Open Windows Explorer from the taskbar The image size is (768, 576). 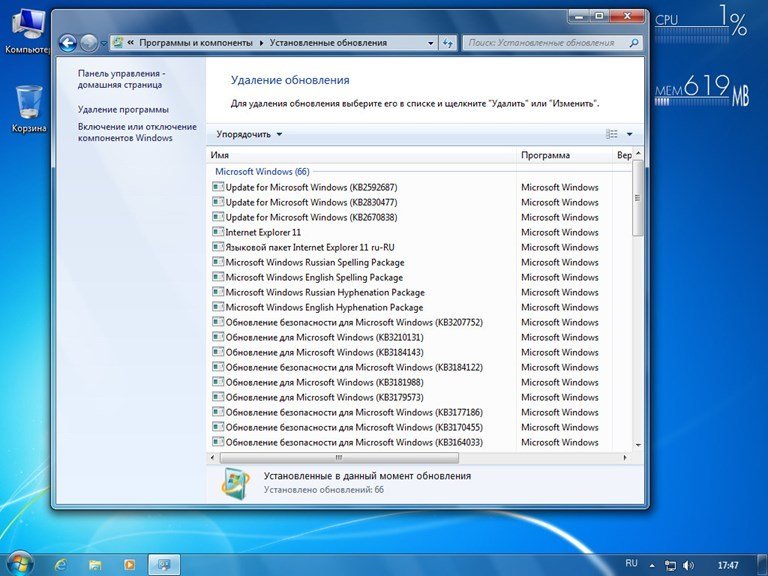(95, 565)
